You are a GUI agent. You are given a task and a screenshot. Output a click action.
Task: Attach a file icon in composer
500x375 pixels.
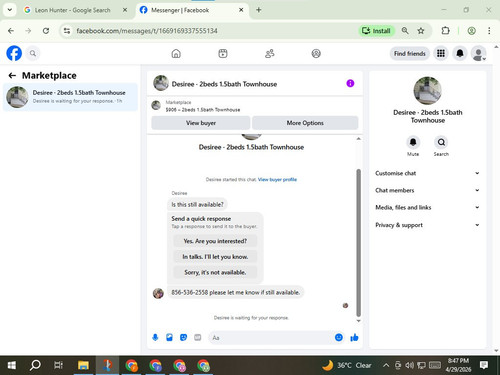pos(169,338)
